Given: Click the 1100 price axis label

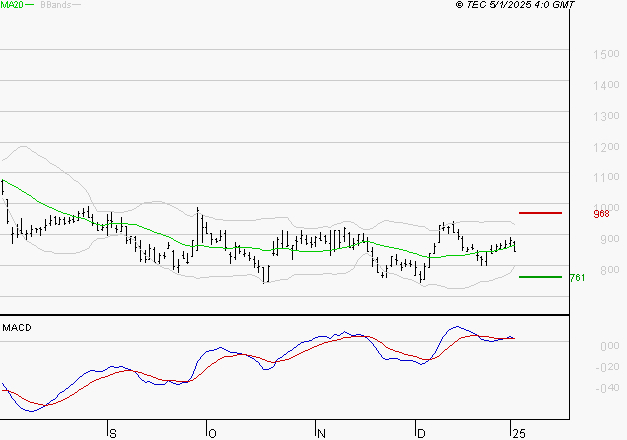Looking at the screenshot, I should coord(606,177).
